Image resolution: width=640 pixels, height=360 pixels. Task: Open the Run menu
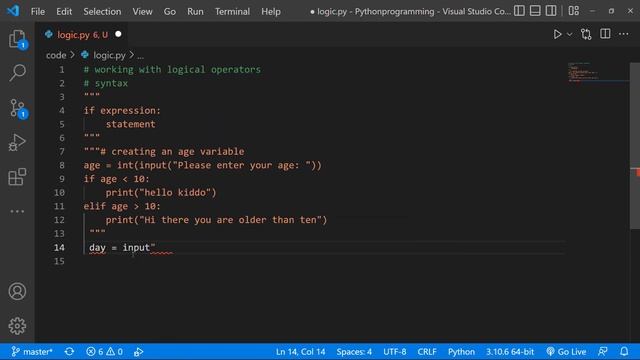point(195,11)
